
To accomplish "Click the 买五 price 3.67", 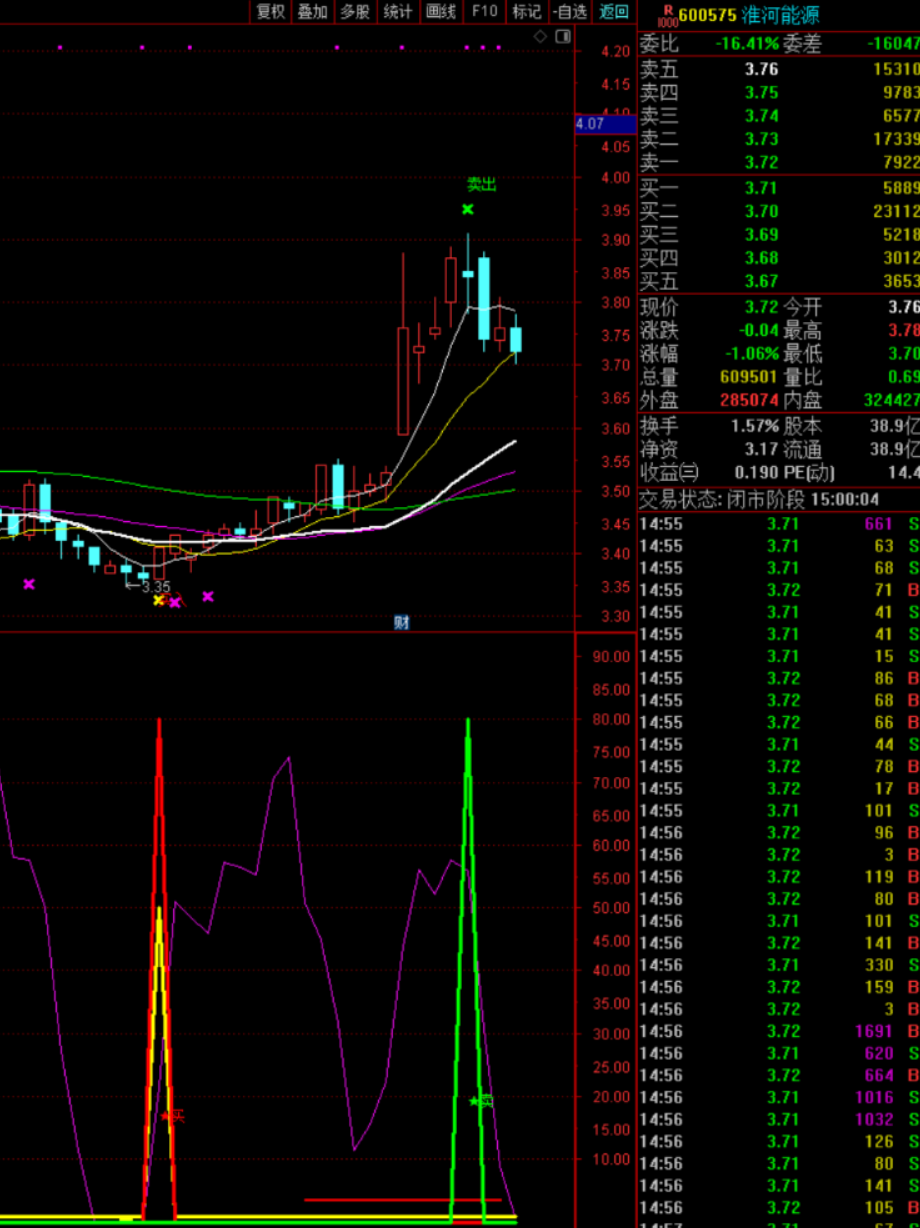I will tap(761, 281).
